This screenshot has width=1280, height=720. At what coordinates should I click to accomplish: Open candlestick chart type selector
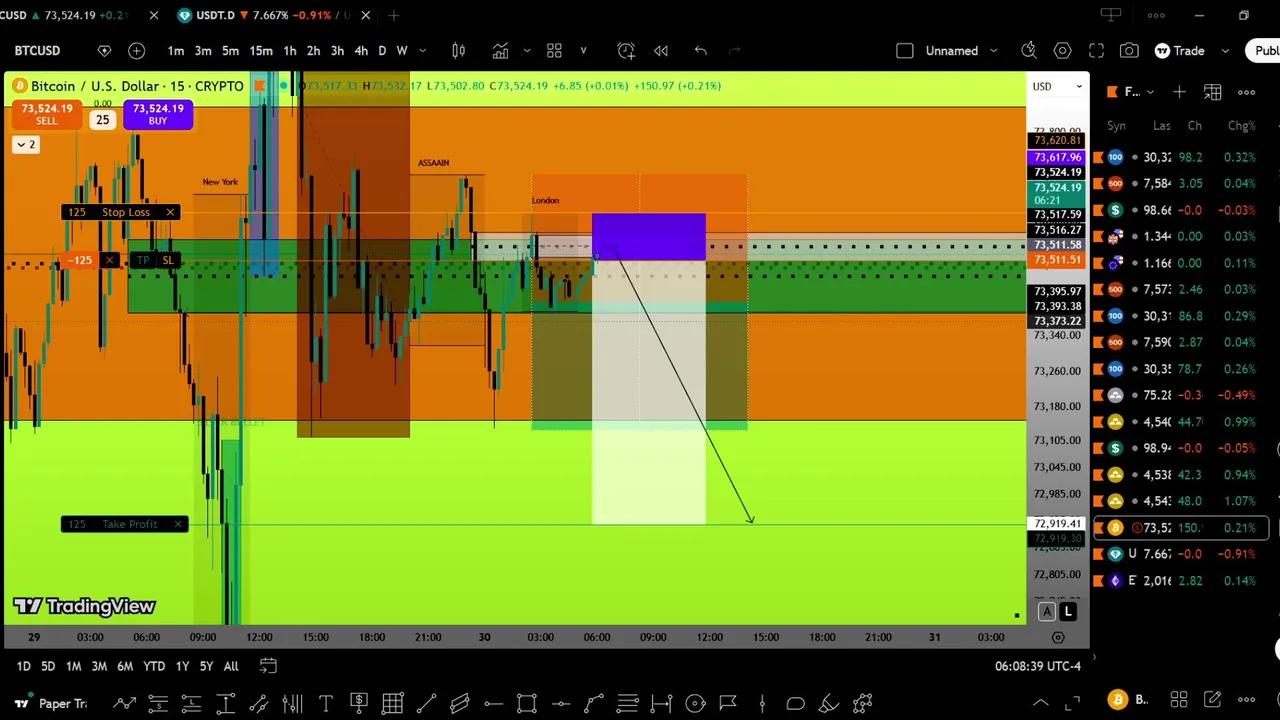click(x=458, y=51)
